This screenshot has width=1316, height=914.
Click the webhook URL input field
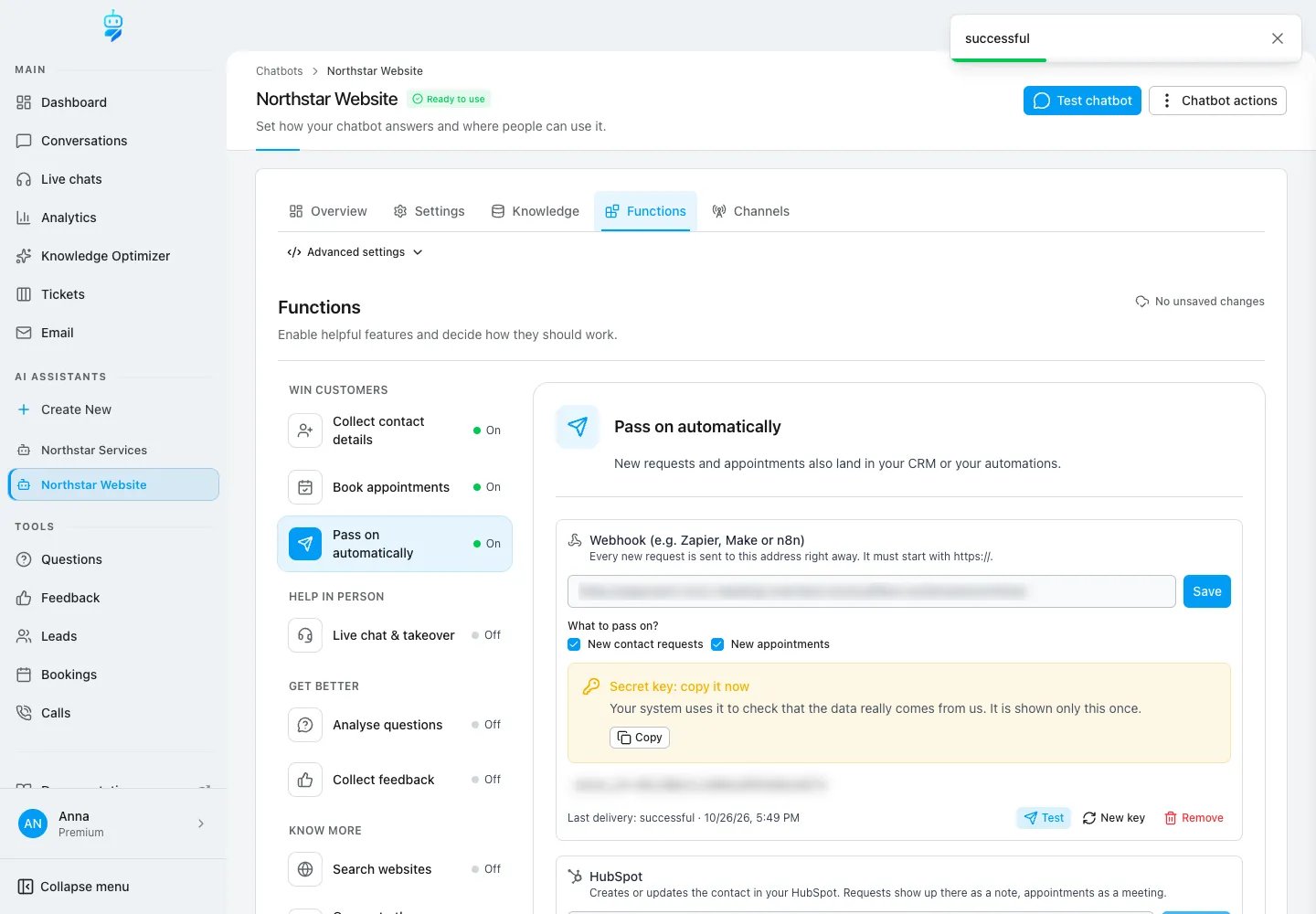pyautogui.click(x=872, y=591)
